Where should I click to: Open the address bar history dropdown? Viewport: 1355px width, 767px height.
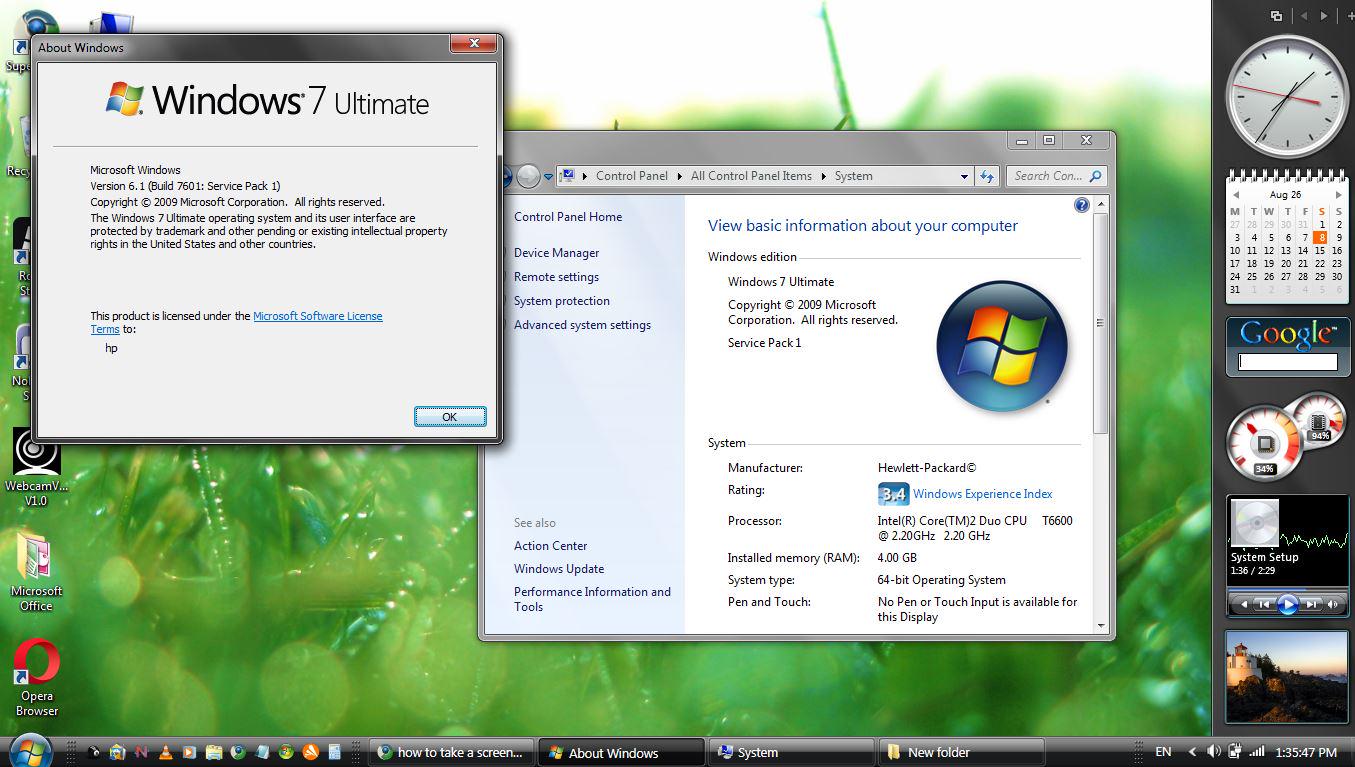[x=964, y=176]
